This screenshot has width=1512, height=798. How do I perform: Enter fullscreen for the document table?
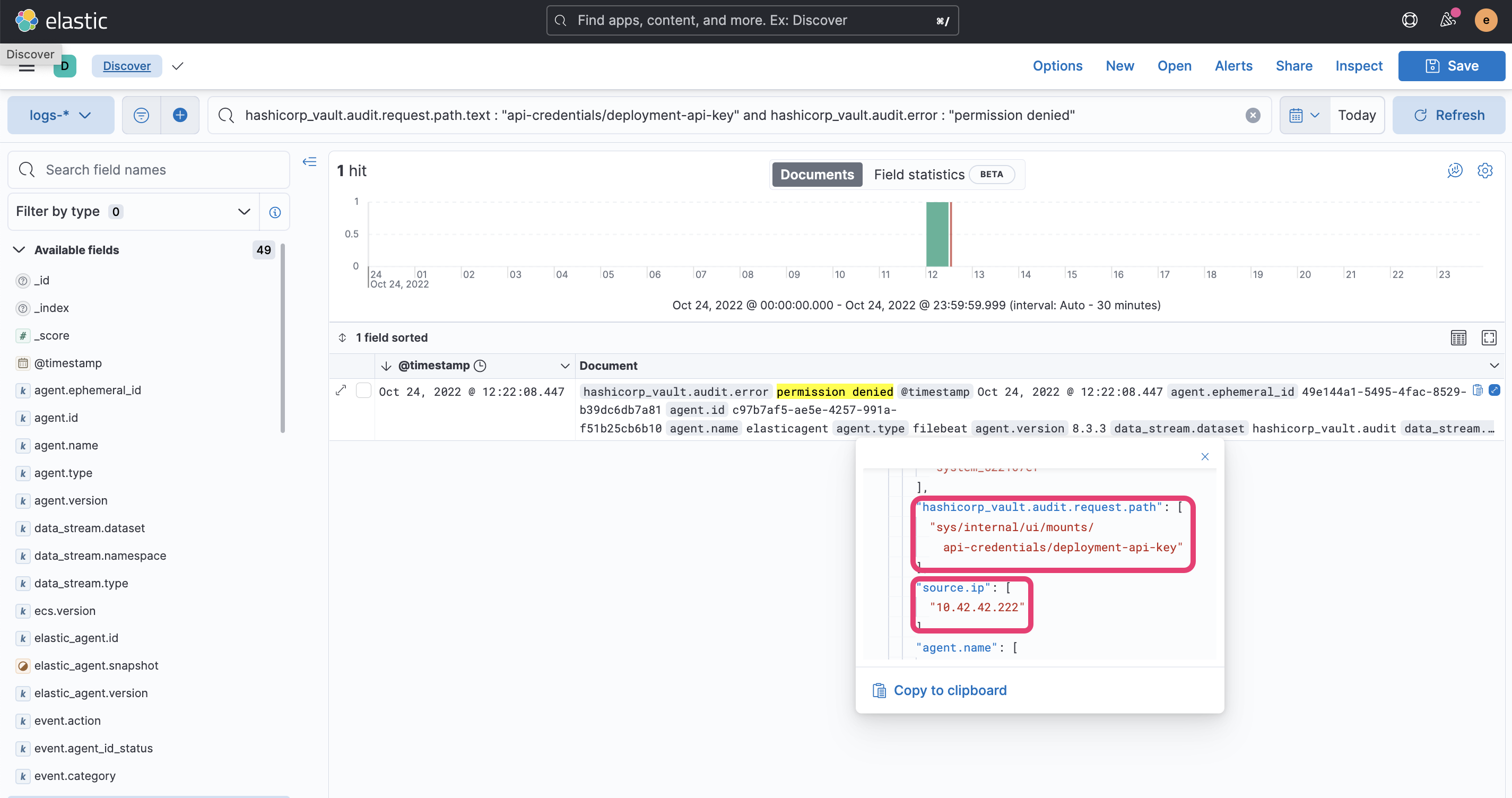point(1490,337)
